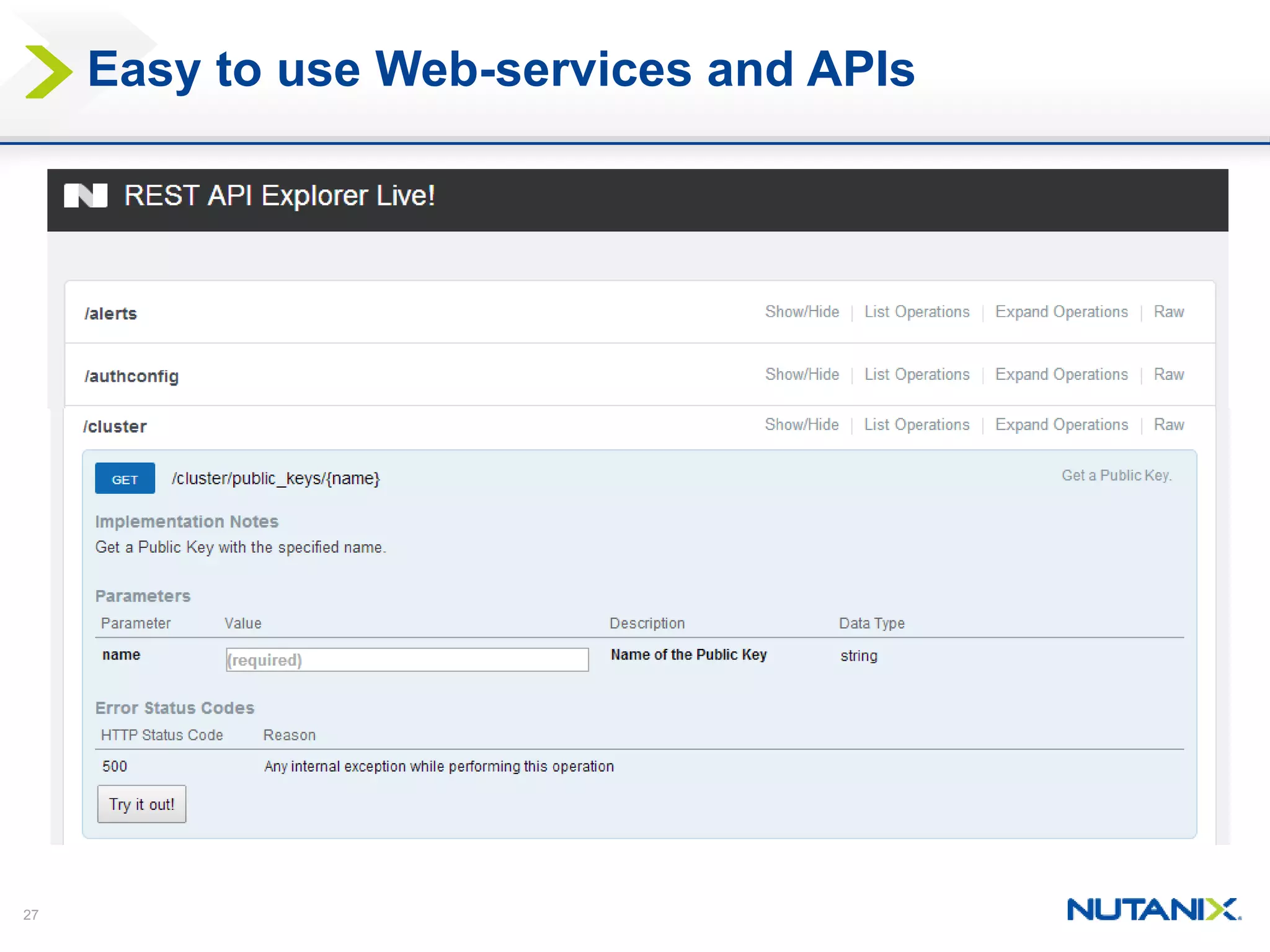
Task: Click the 'Reason' column header
Action: (290, 735)
